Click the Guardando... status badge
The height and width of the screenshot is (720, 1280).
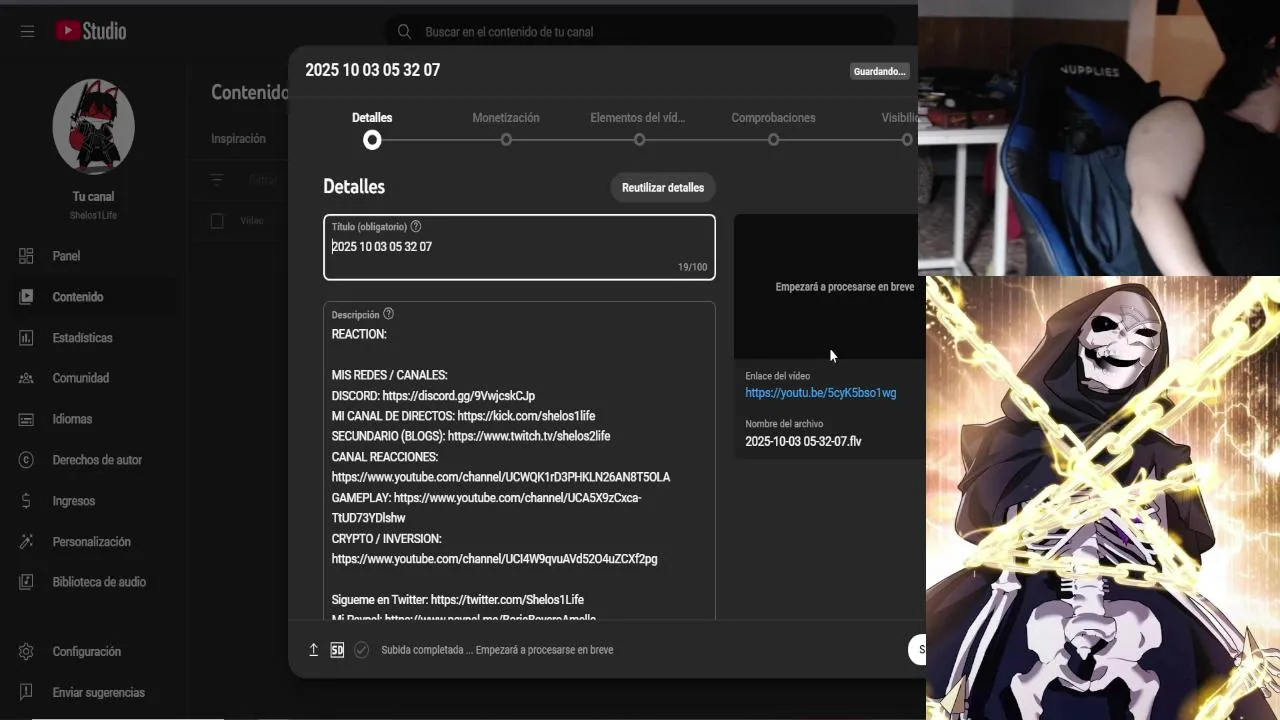tap(879, 71)
